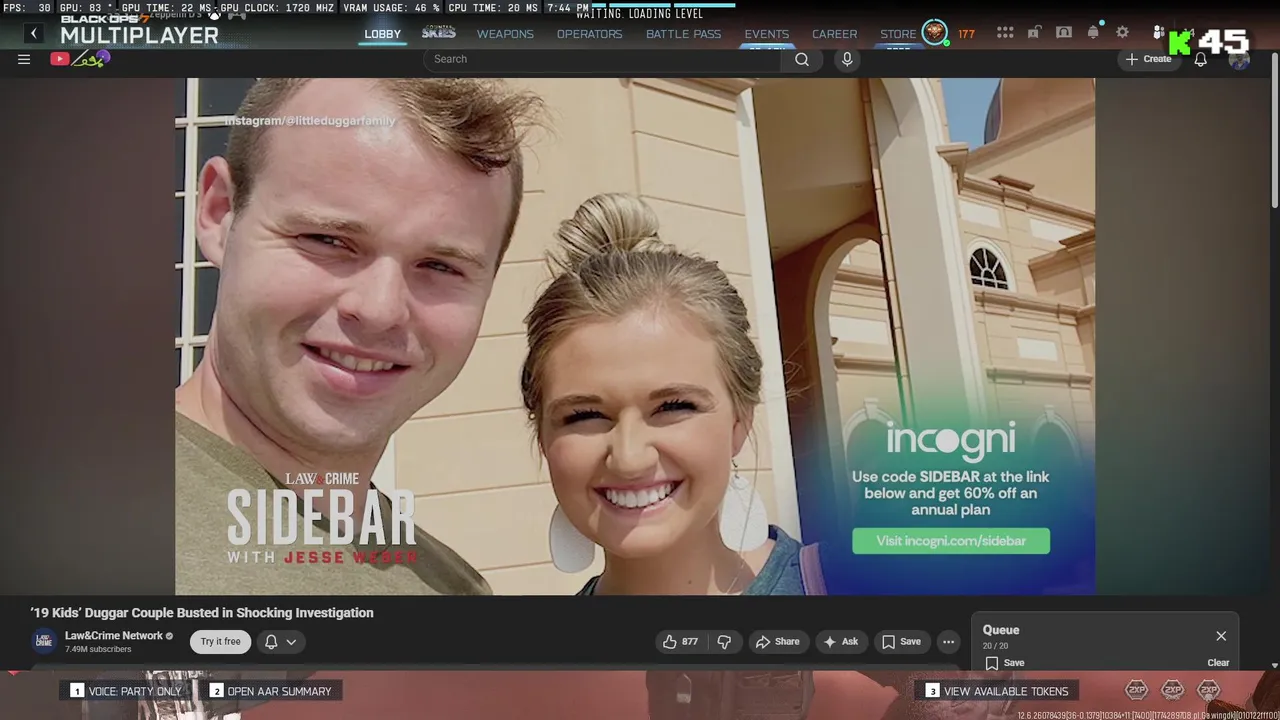The image size is (1280, 720).
Task: Click the lobby unlock icon
Action: coord(1034,33)
